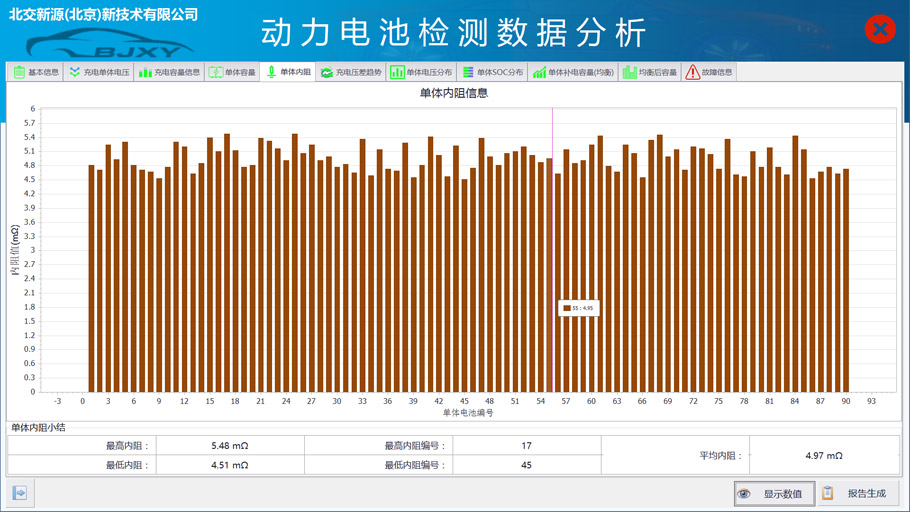Screen dimensions: 910x512
Task: Click the 单体补电容量(均衡) trend icon
Action: click(539, 72)
